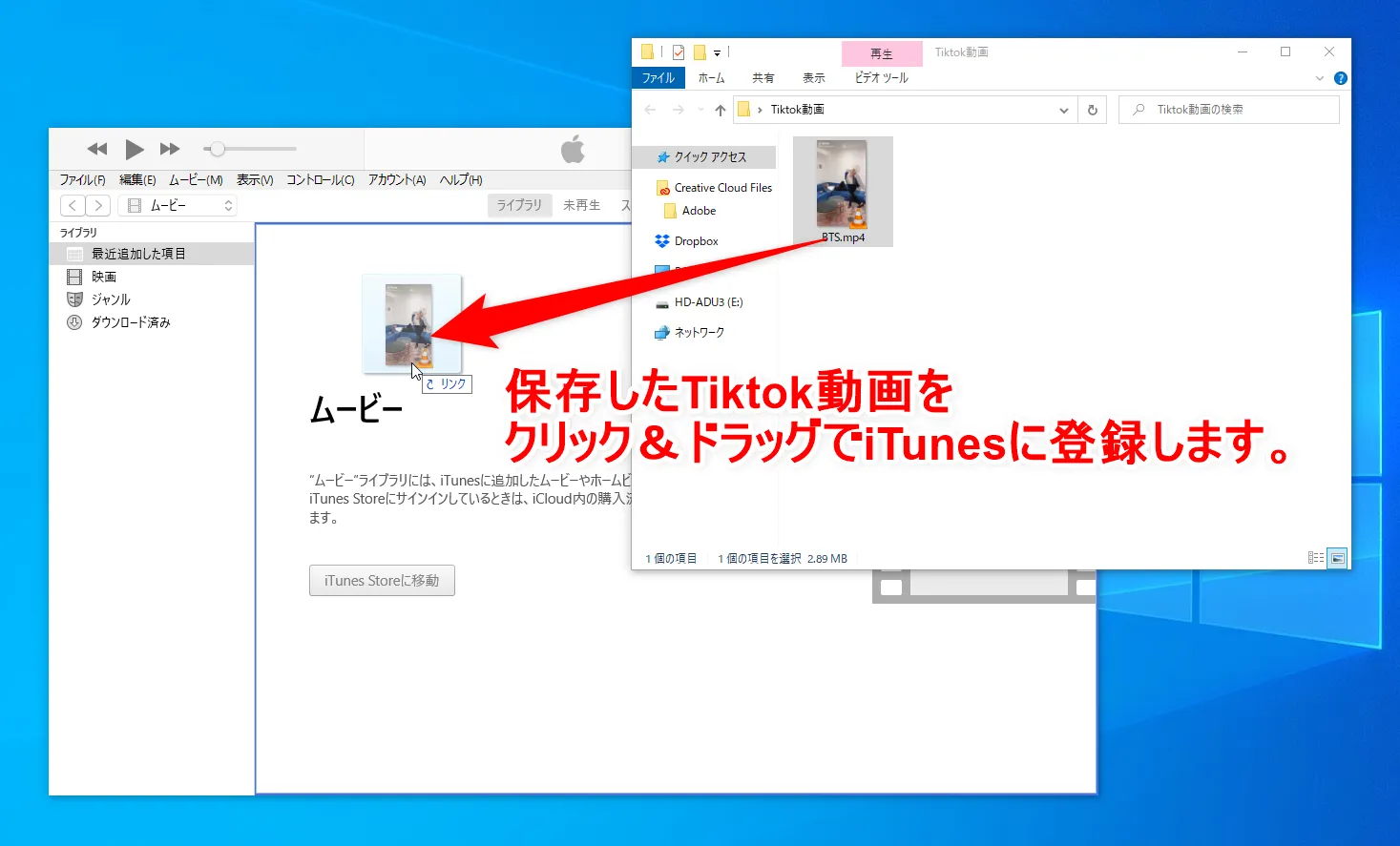This screenshot has width=1400, height=846.
Task: Open the ヘルプ(H) menu in iTunes
Action: [x=461, y=179]
